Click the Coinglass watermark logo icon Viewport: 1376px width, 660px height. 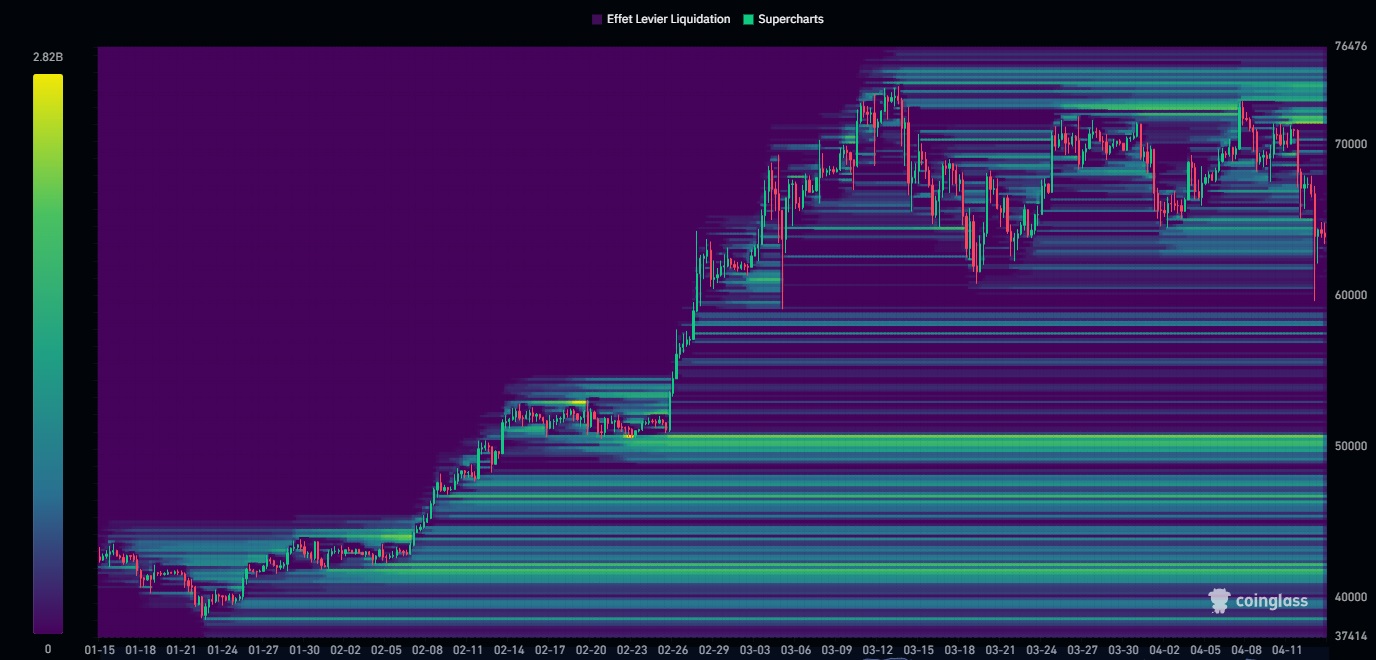1218,601
